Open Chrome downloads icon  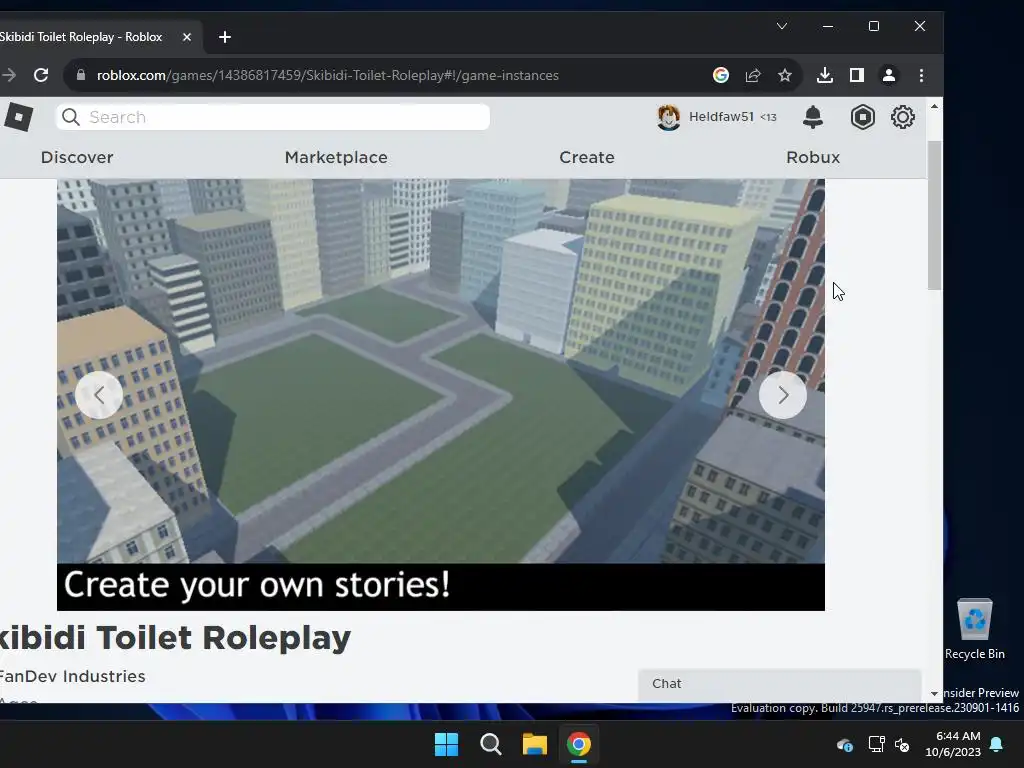click(x=825, y=75)
